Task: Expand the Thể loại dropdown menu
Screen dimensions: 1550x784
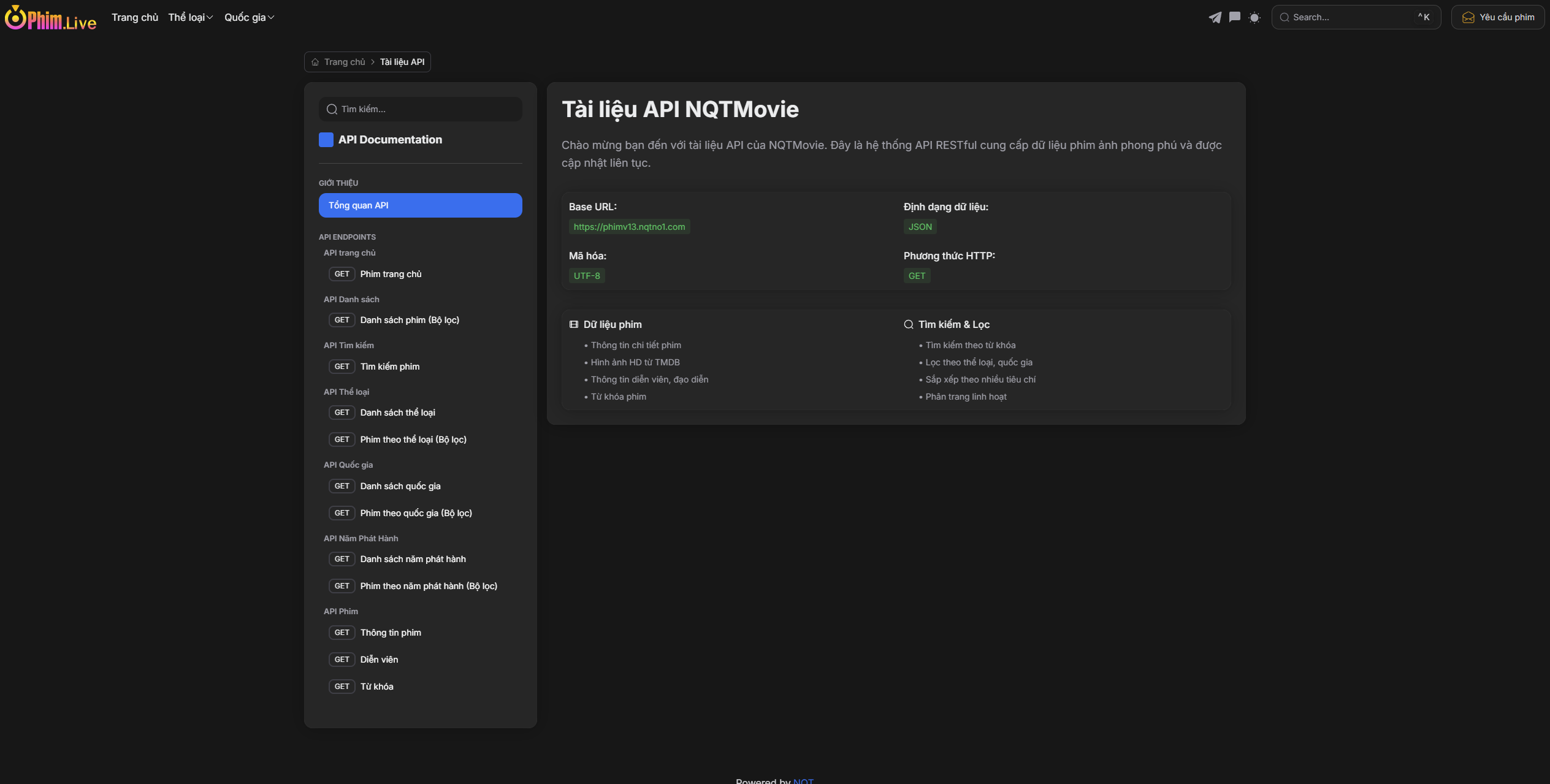Action: click(x=190, y=17)
